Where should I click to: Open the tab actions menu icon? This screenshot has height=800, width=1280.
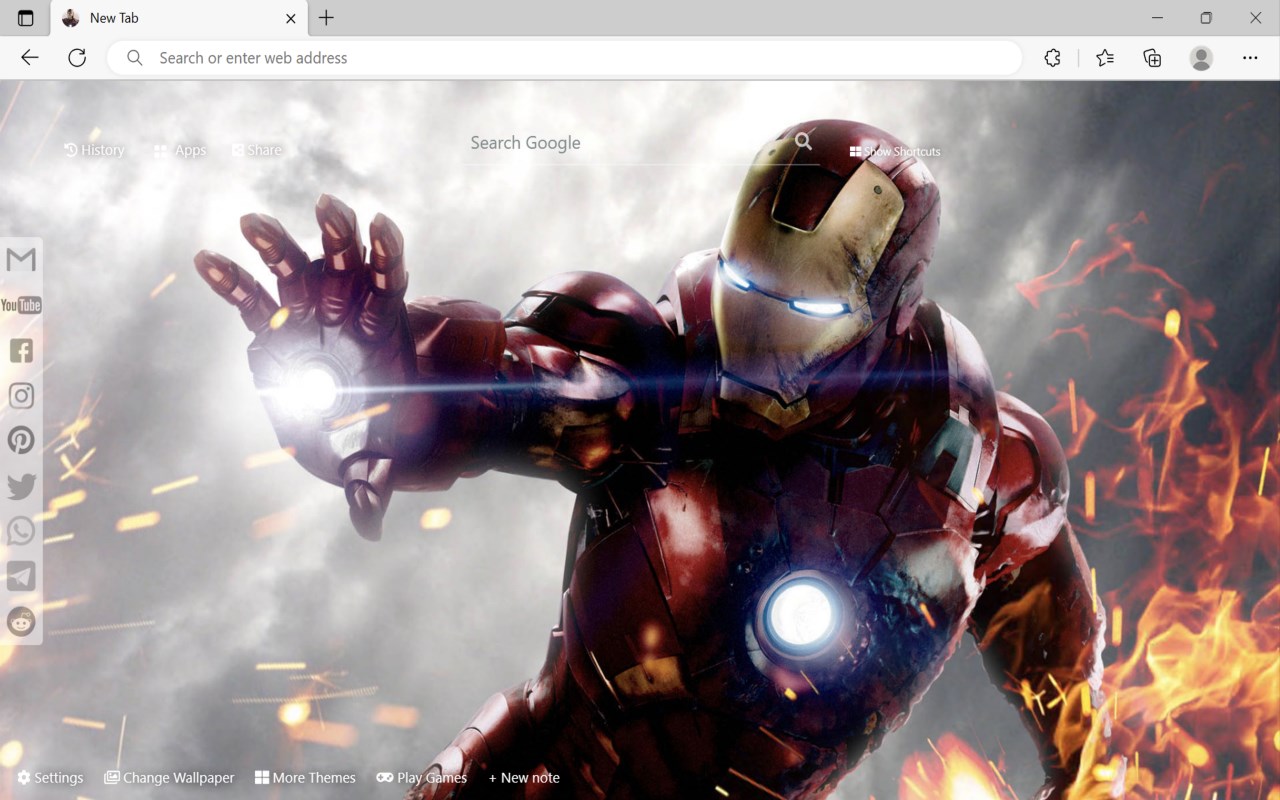(25, 18)
